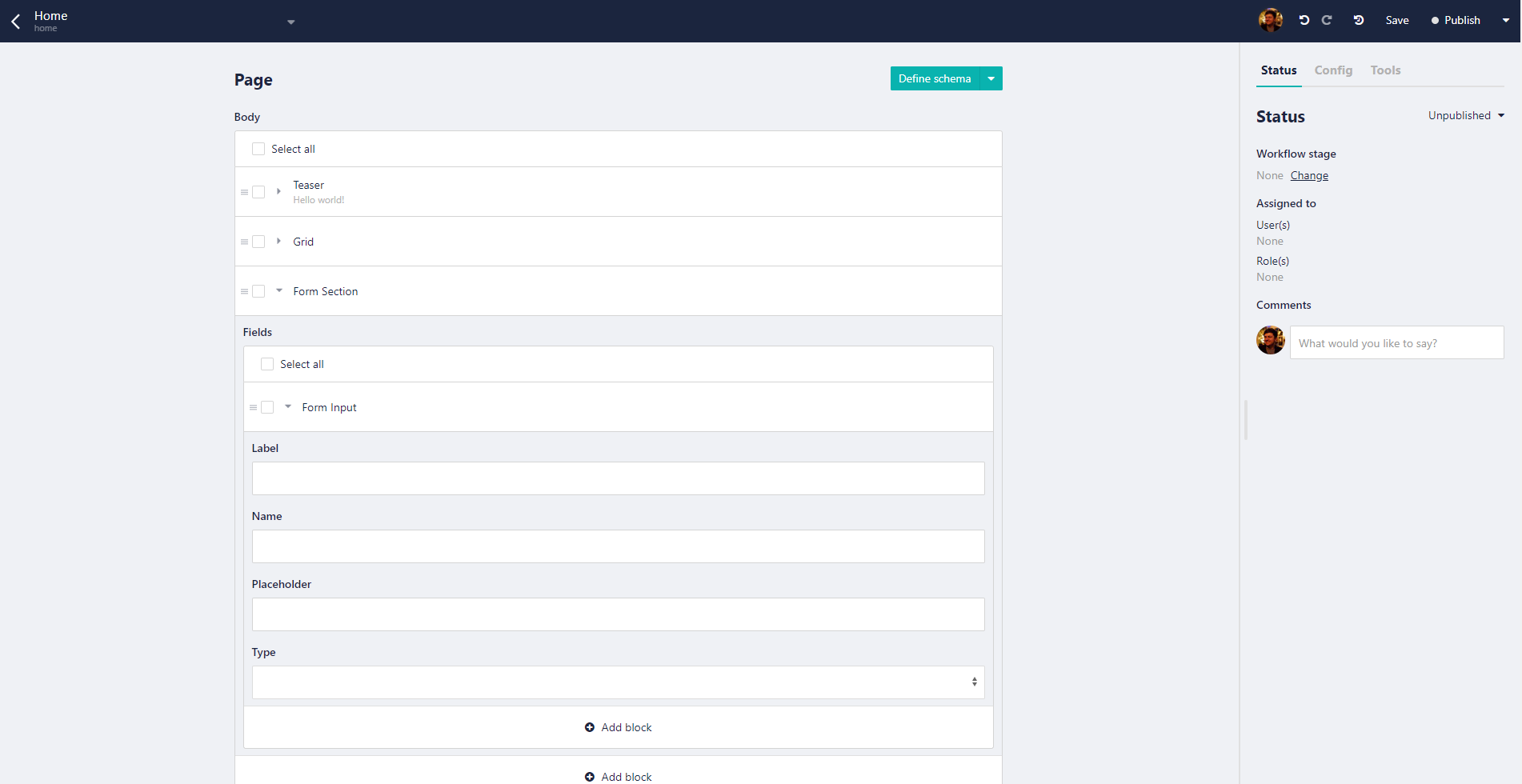
Task: Check the Select all checkbox under Body
Action: click(258, 149)
